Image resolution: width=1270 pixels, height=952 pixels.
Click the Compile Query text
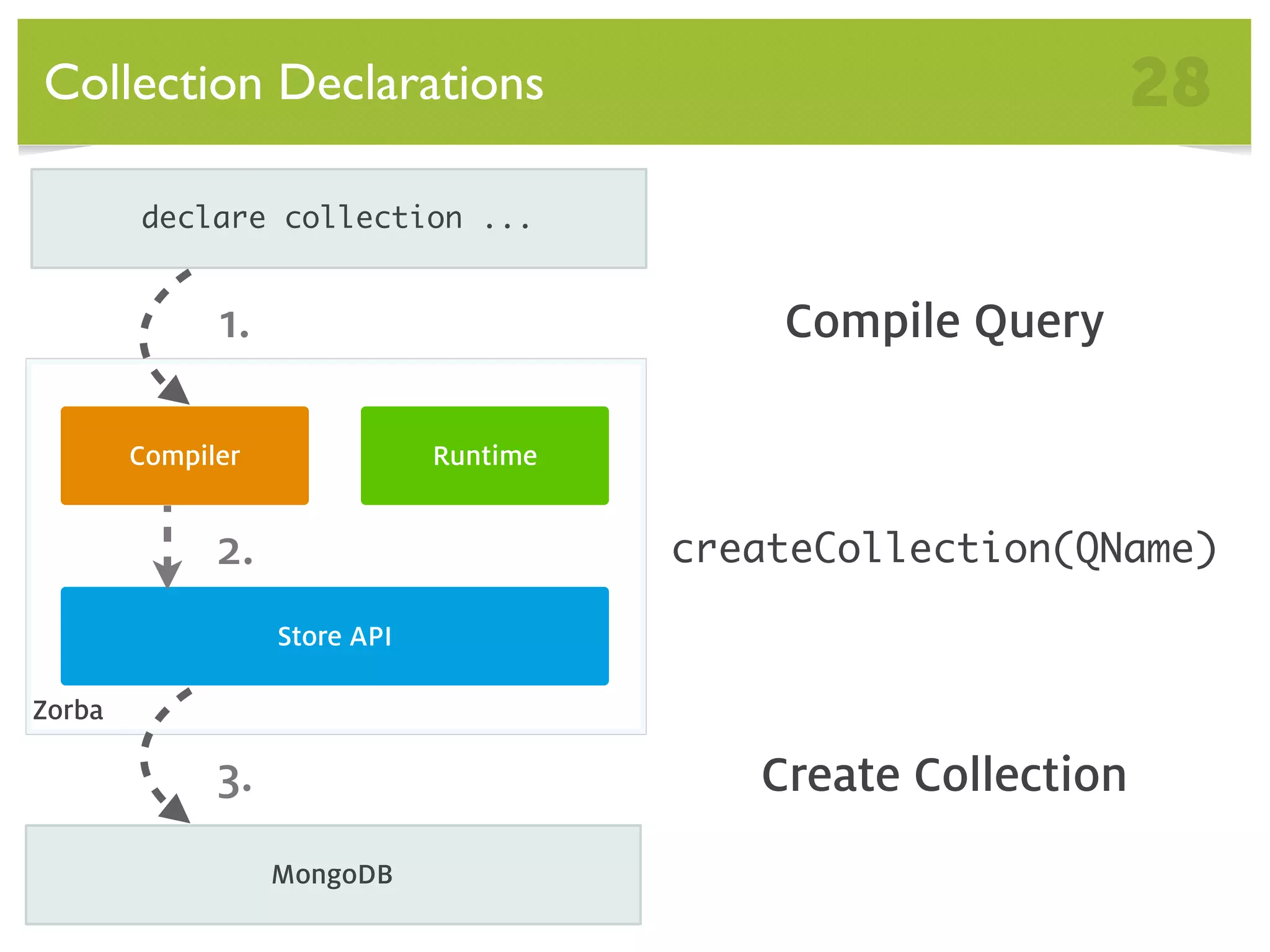click(944, 322)
